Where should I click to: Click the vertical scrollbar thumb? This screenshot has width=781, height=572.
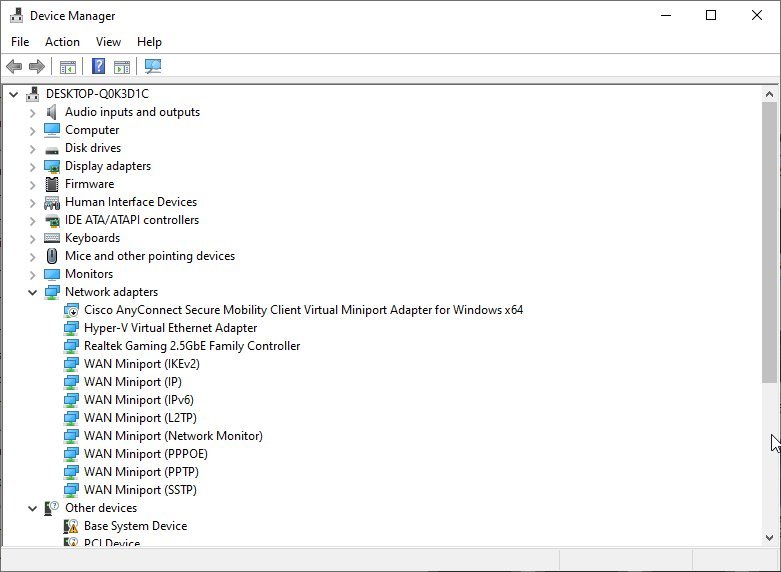770,243
